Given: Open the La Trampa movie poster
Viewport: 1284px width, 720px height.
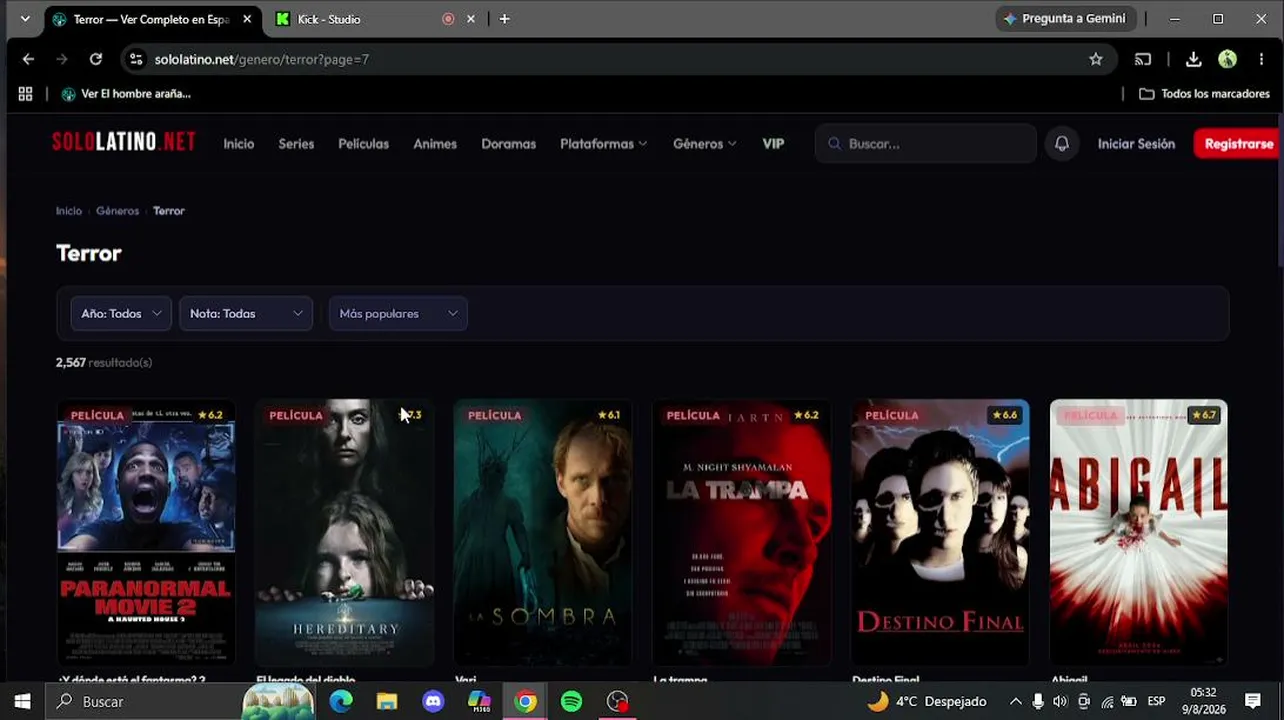Looking at the screenshot, I should pyautogui.click(x=741, y=533).
